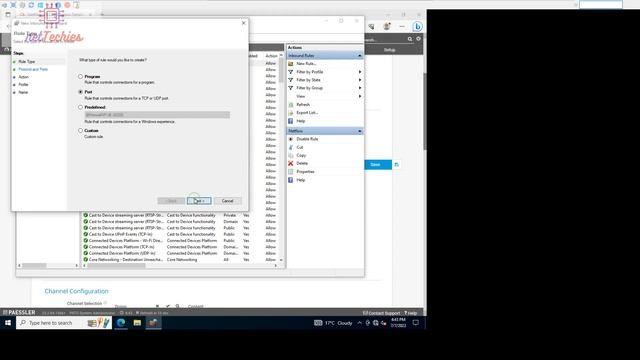Expand the Filter by State submenu arrow
This screenshot has width=640, height=360.
[360, 80]
